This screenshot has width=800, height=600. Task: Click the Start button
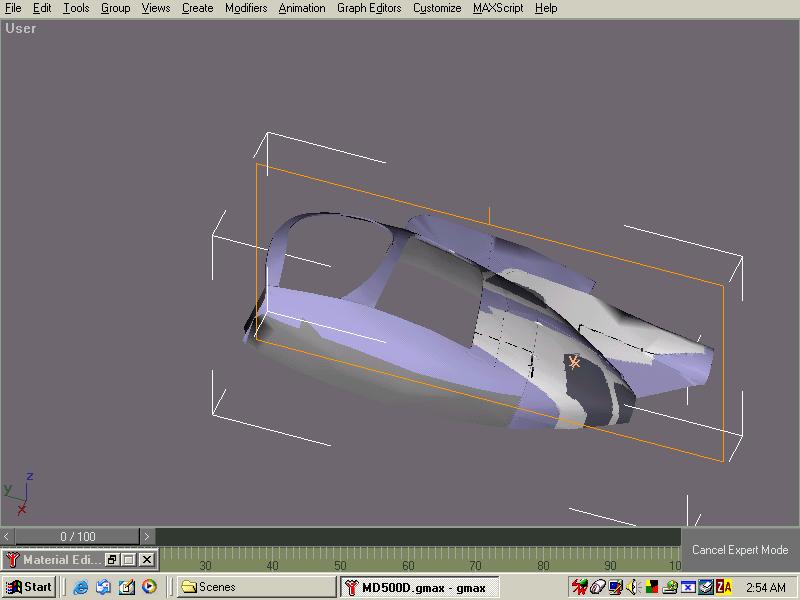(x=29, y=587)
